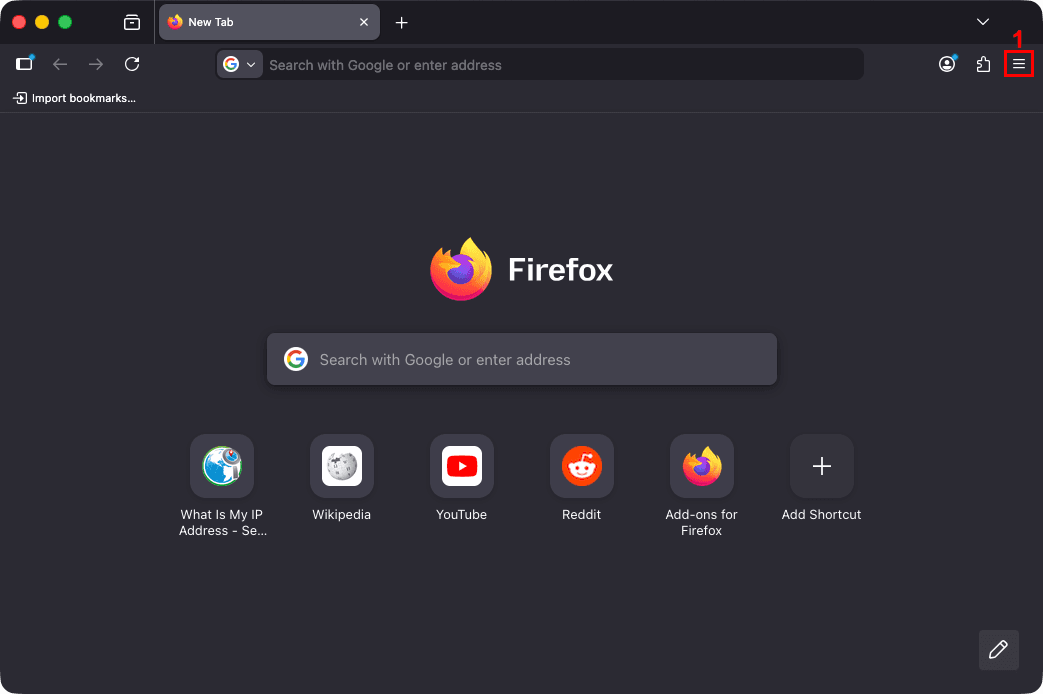Viewport: 1043px width, 694px height.
Task: Open the Google search engine selector dropdown
Action: [x=239, y=65]
